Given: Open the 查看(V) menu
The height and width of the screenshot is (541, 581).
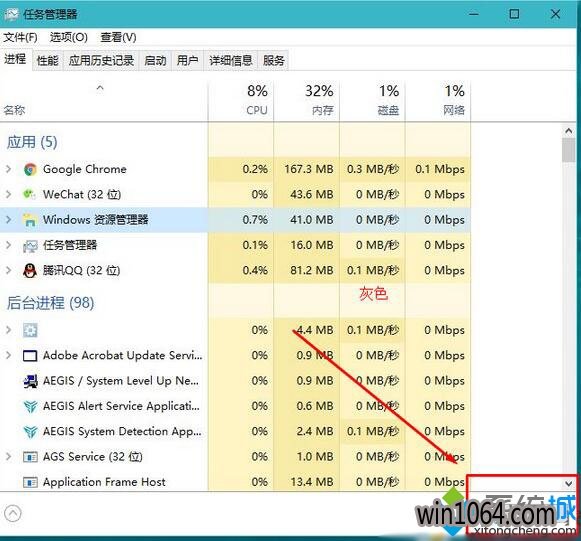Looking at the screenshot, I should coord(118,37).
